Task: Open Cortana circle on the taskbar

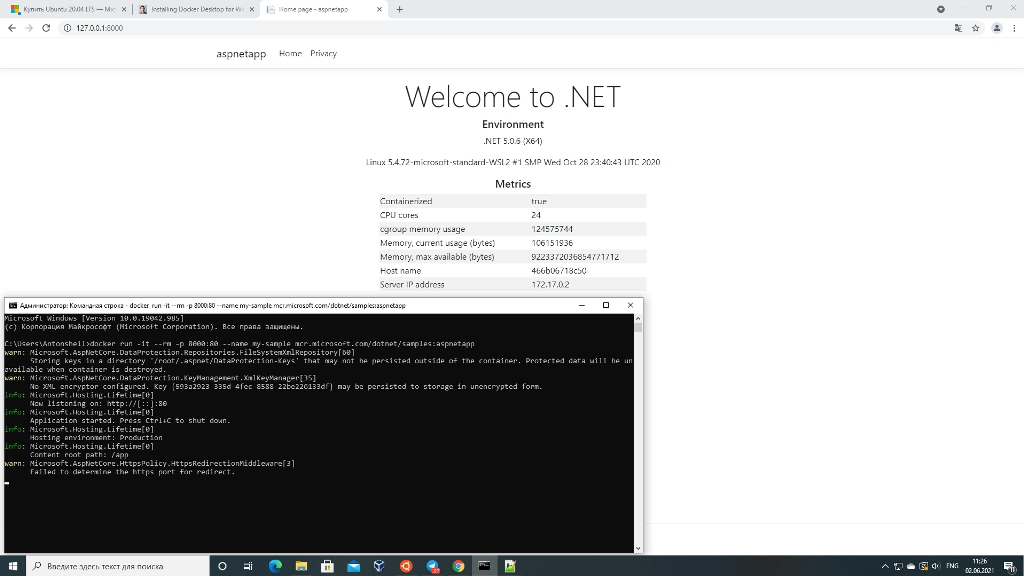Action: pos(222,566)
